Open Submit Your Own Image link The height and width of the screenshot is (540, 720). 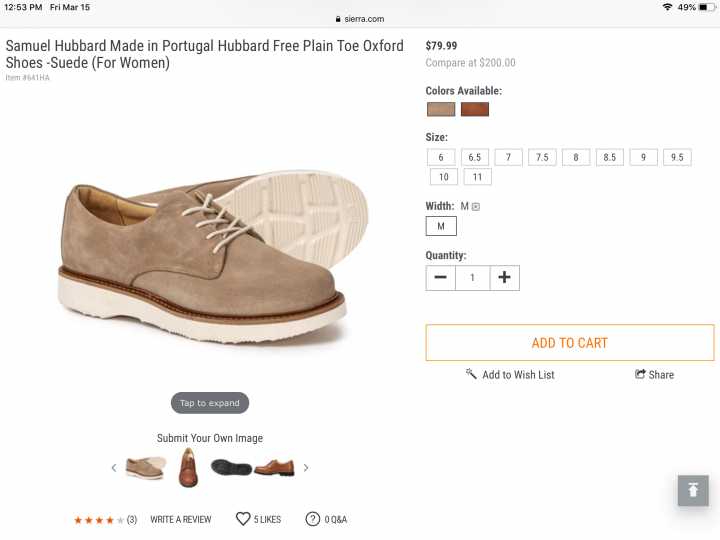click(210, 438)
